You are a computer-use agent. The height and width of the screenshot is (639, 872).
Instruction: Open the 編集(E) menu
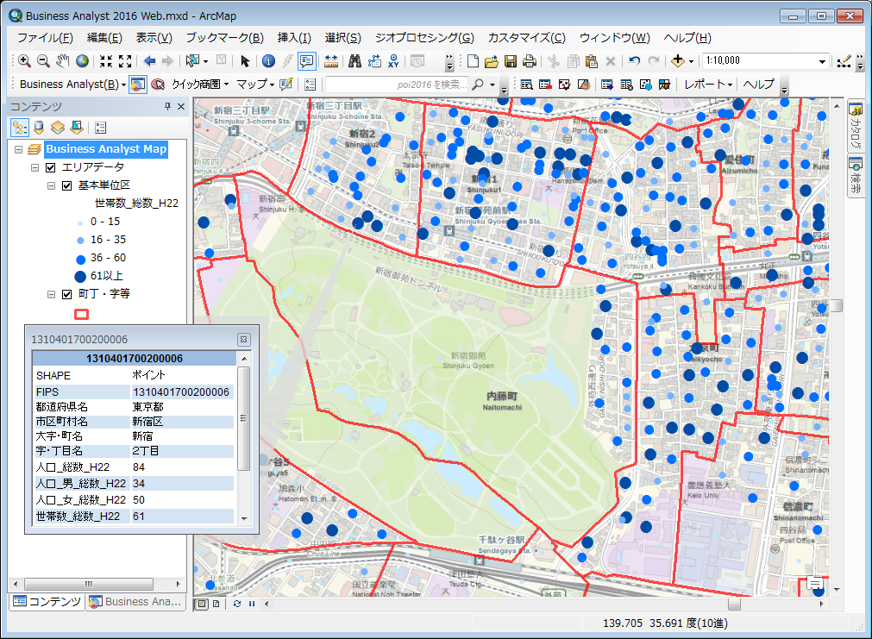point(105,38)
